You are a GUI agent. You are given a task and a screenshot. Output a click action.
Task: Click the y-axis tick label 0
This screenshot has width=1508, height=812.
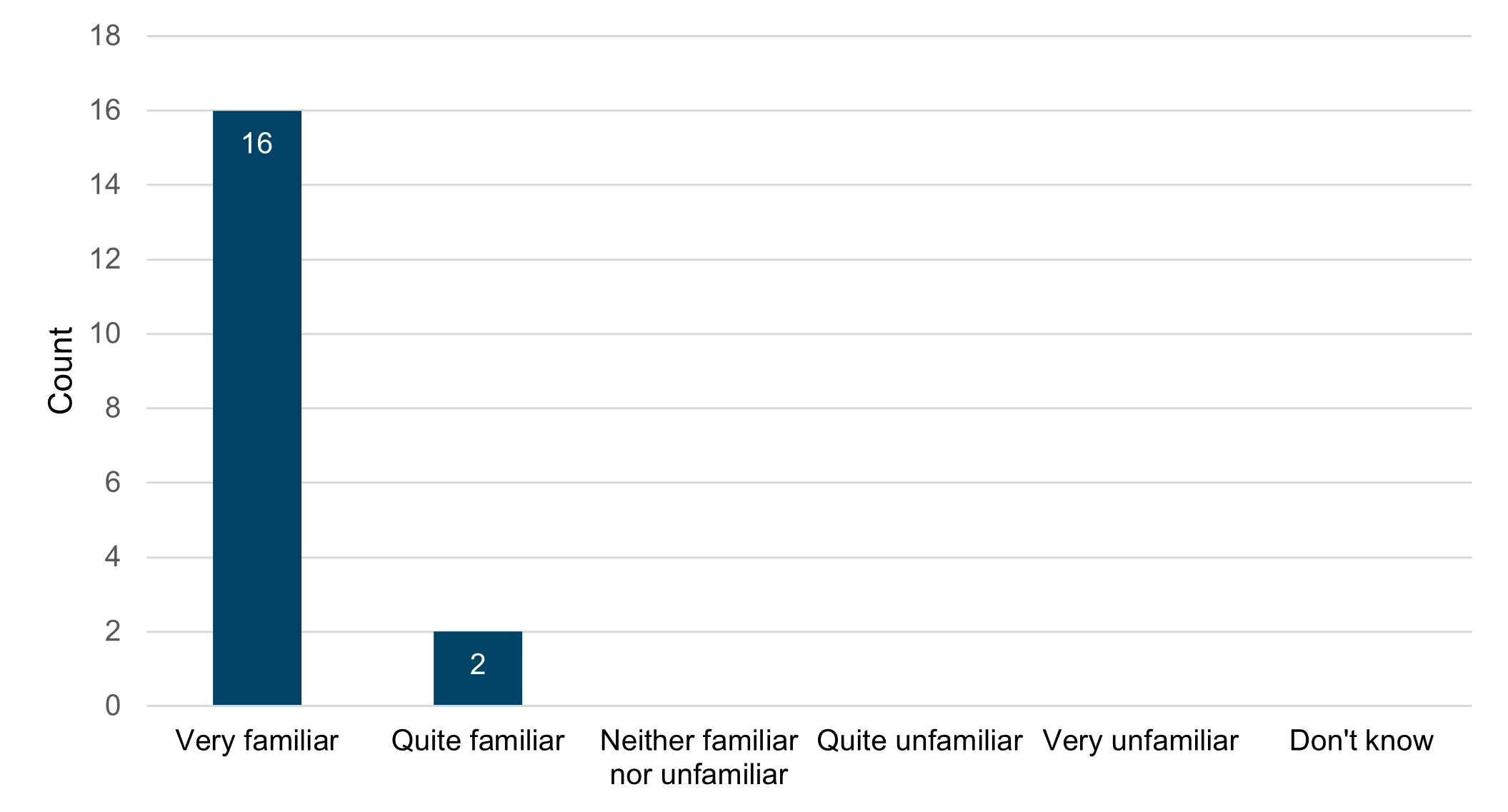tap(112, 706)
